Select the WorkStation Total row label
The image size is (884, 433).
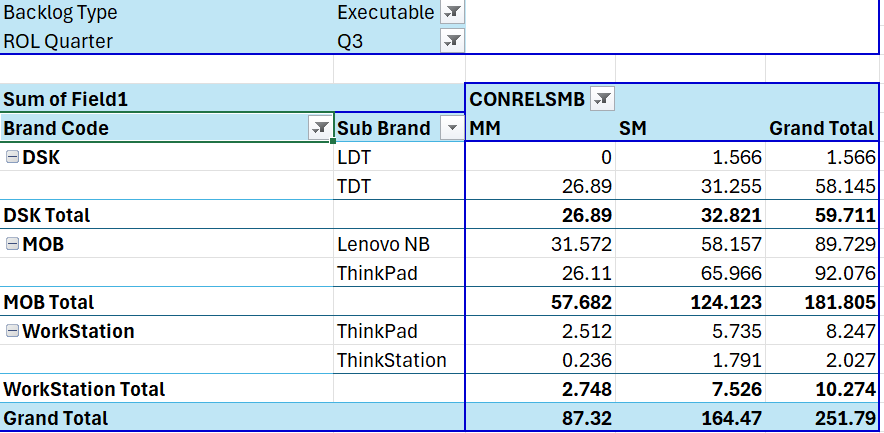[x=85, y=389]
